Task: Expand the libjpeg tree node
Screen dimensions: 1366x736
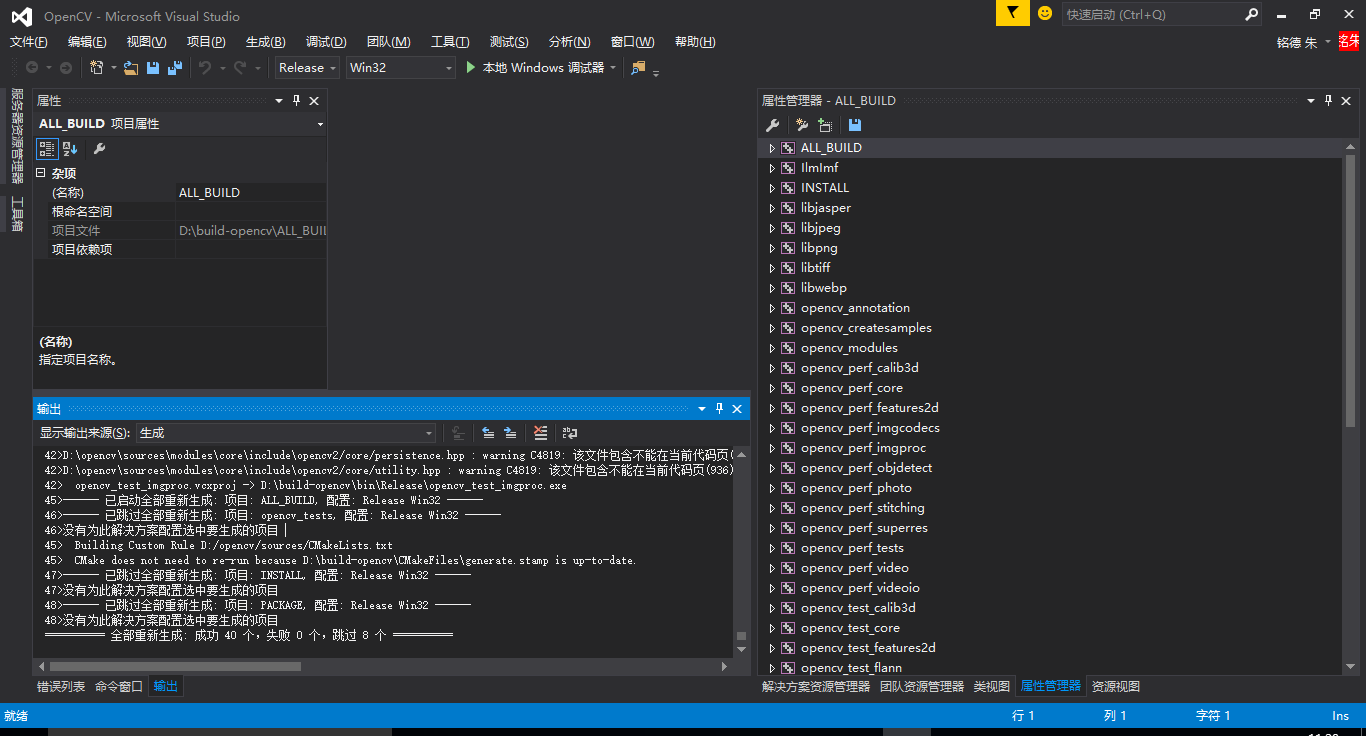Action: [x=772, y=228]
